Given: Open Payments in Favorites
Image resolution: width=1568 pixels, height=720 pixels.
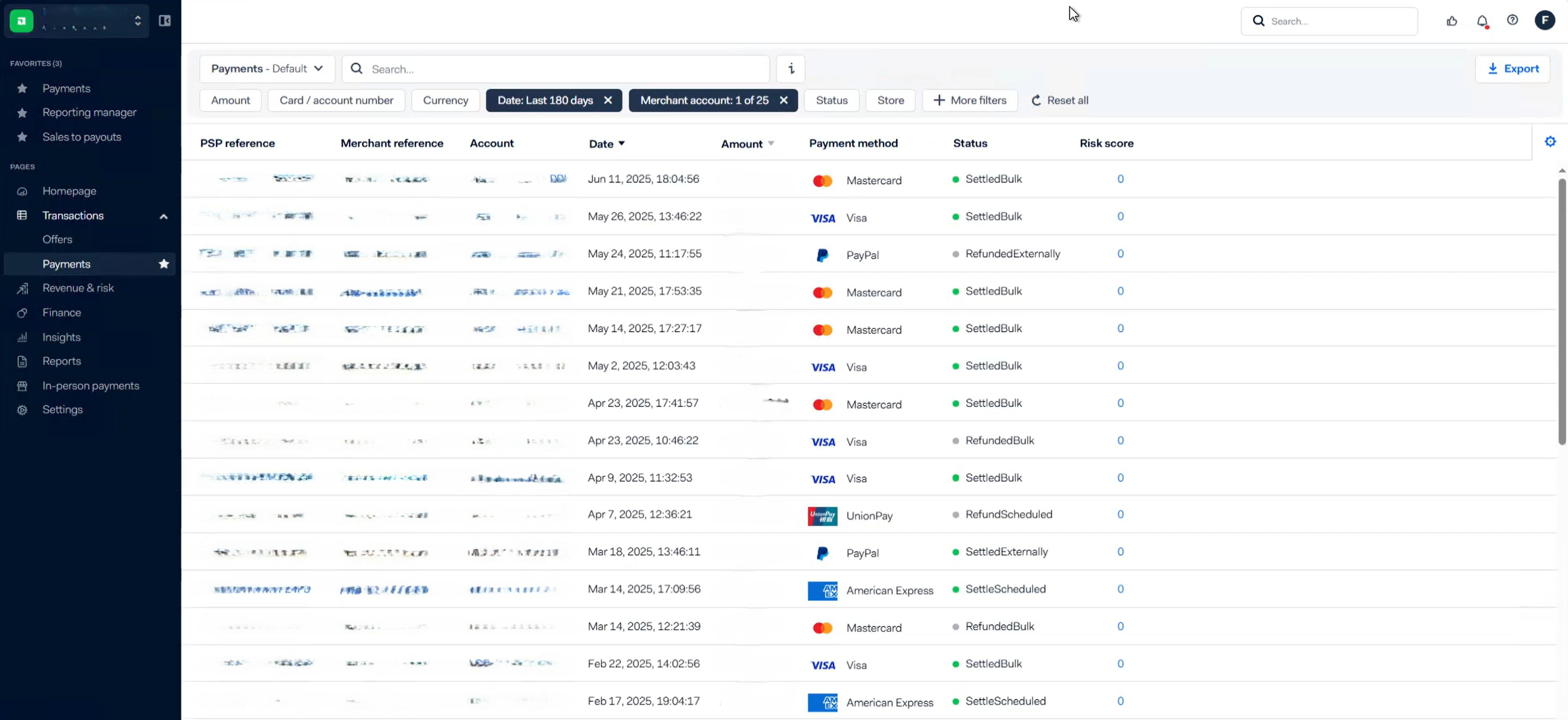Looking at the screenshot, I should point(66,88).
